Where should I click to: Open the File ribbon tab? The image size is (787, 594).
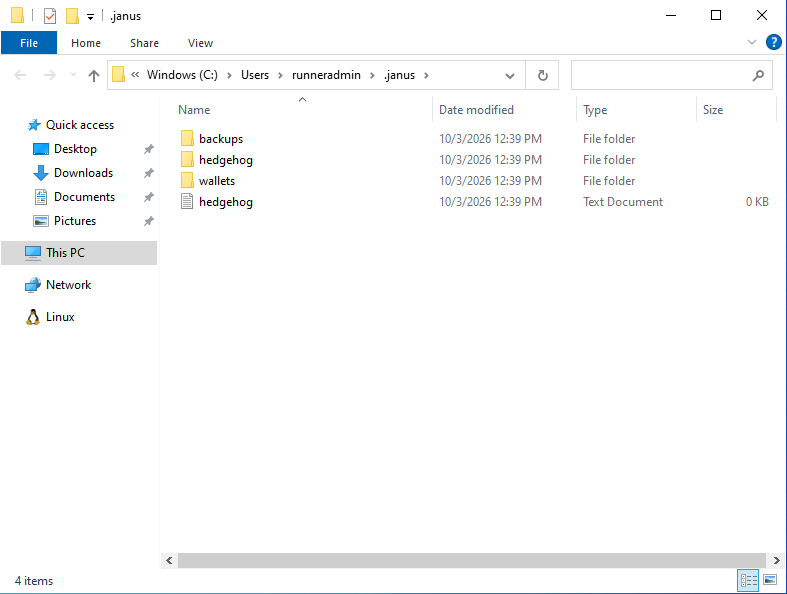coord(29,43)
